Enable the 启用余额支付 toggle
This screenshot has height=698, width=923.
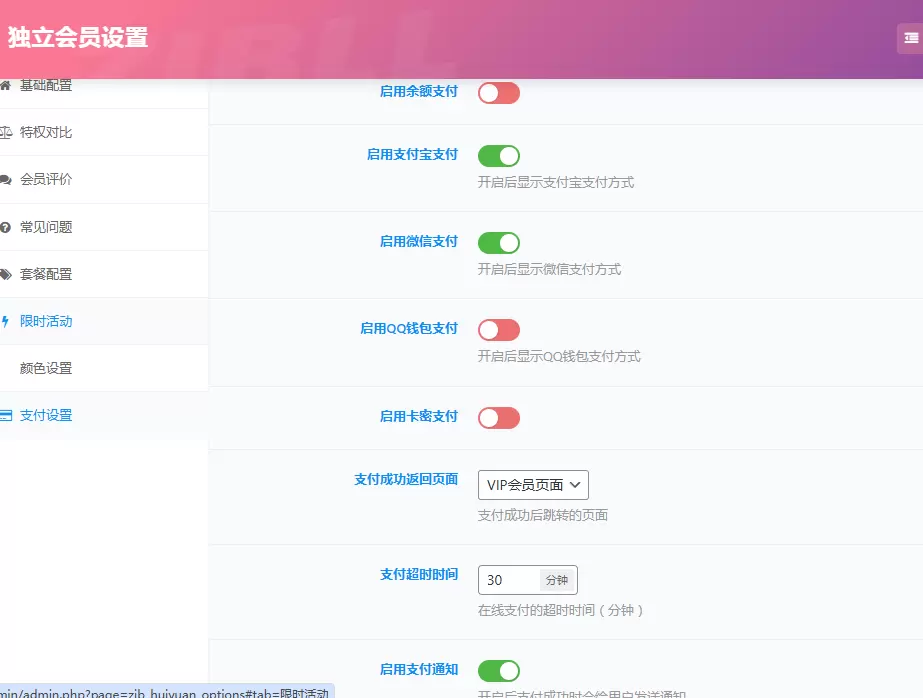click(499, 93)
